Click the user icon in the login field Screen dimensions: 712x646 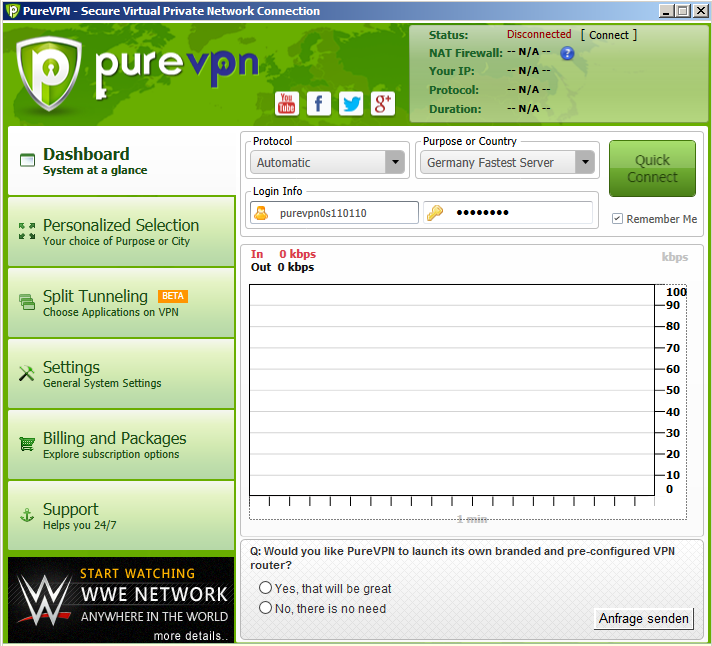[x=261, y=212]
